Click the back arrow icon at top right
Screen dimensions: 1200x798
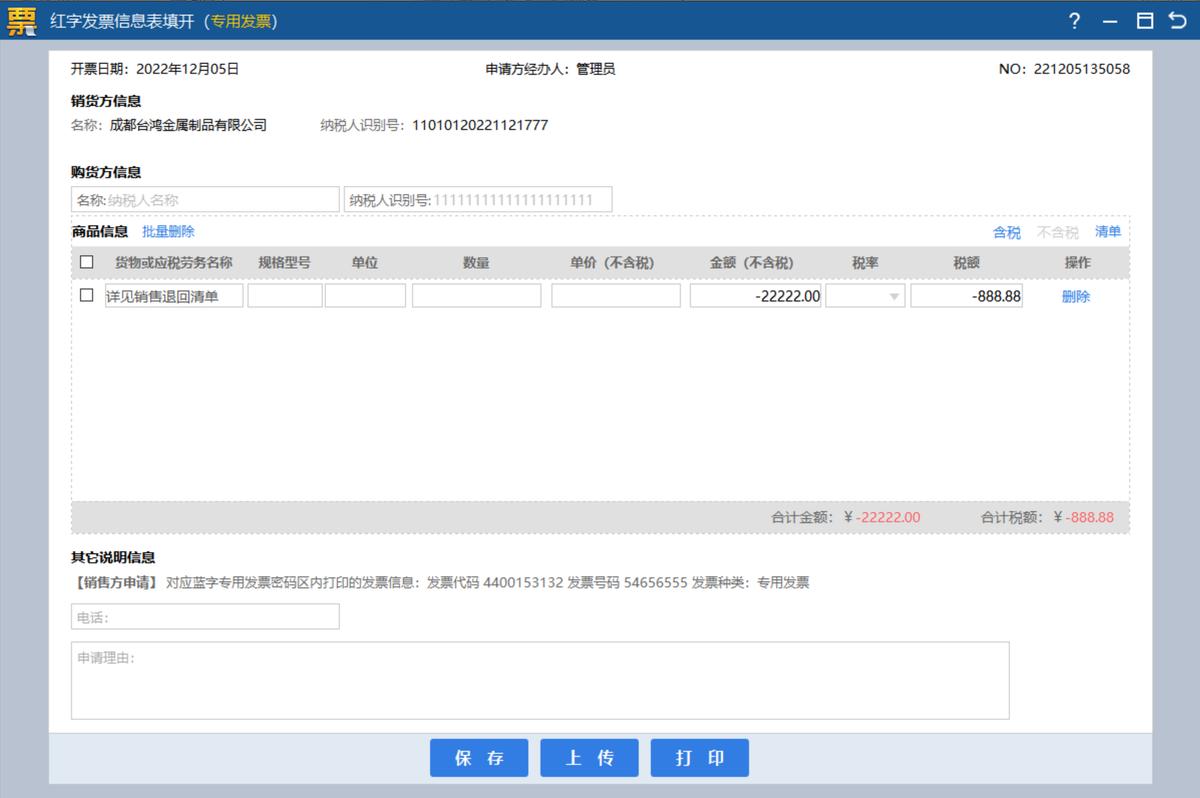click(x=1178, y=20)
